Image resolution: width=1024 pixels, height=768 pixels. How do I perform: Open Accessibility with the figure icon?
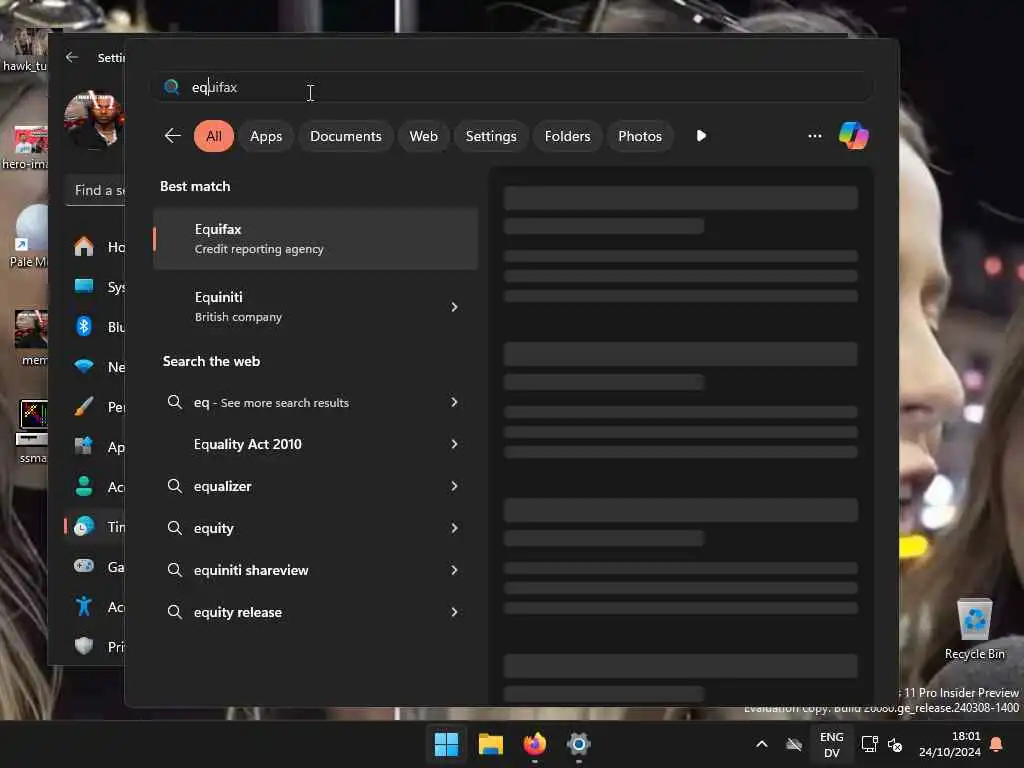point(95,607)
